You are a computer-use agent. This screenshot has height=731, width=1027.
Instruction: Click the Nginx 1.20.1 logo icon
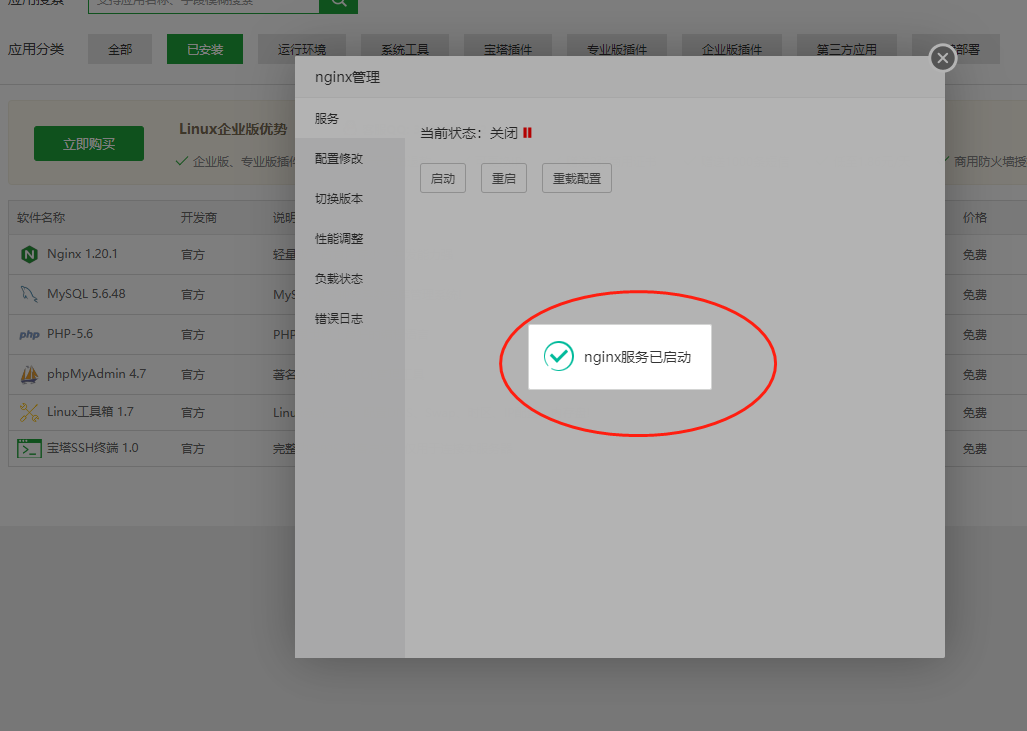click(x=29, y=254)
